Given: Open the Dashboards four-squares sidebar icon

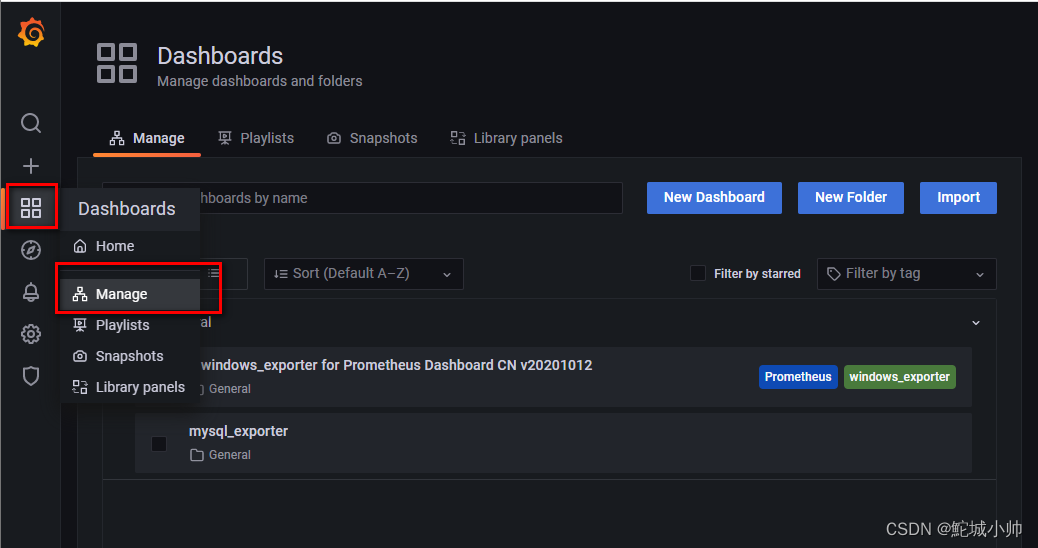Looking at the screenshot, I should [30, 208].
